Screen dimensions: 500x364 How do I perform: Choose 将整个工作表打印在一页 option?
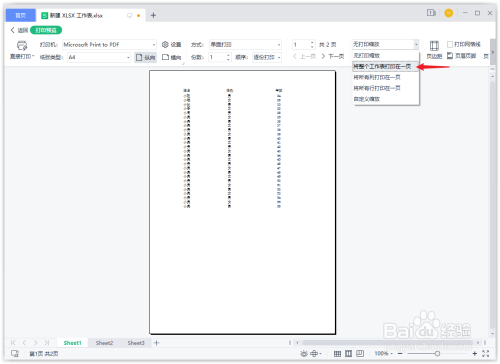pos(385,67)
